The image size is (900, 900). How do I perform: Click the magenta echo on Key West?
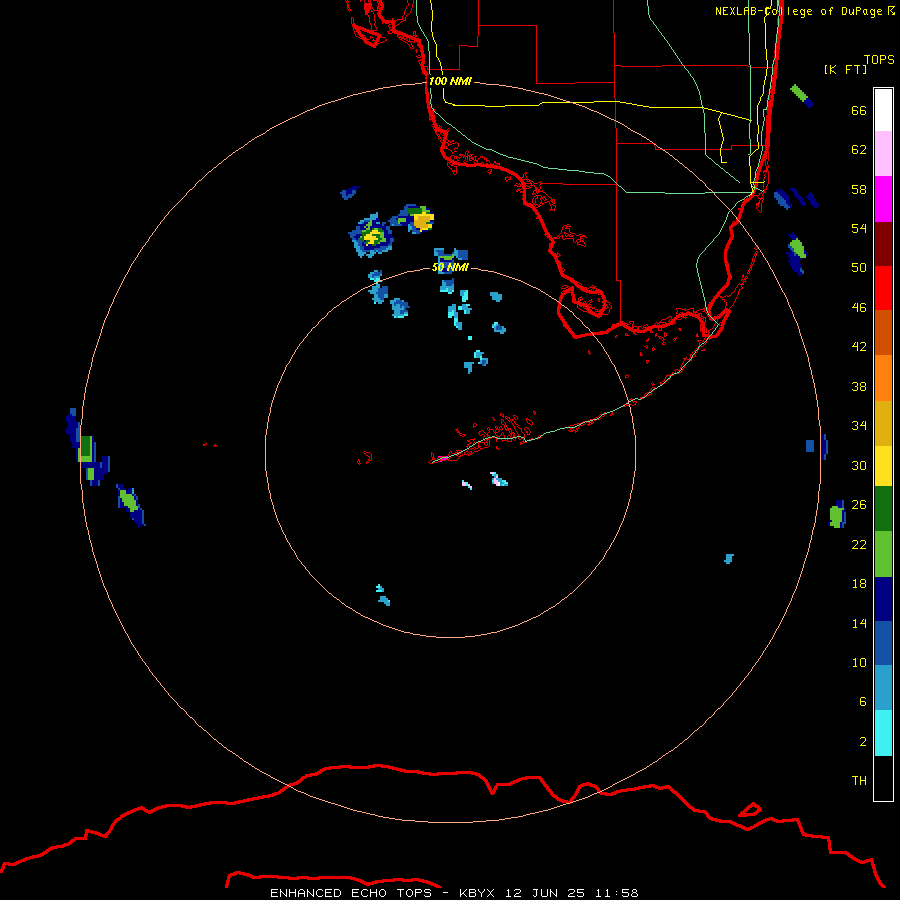(x=443, y=458)
